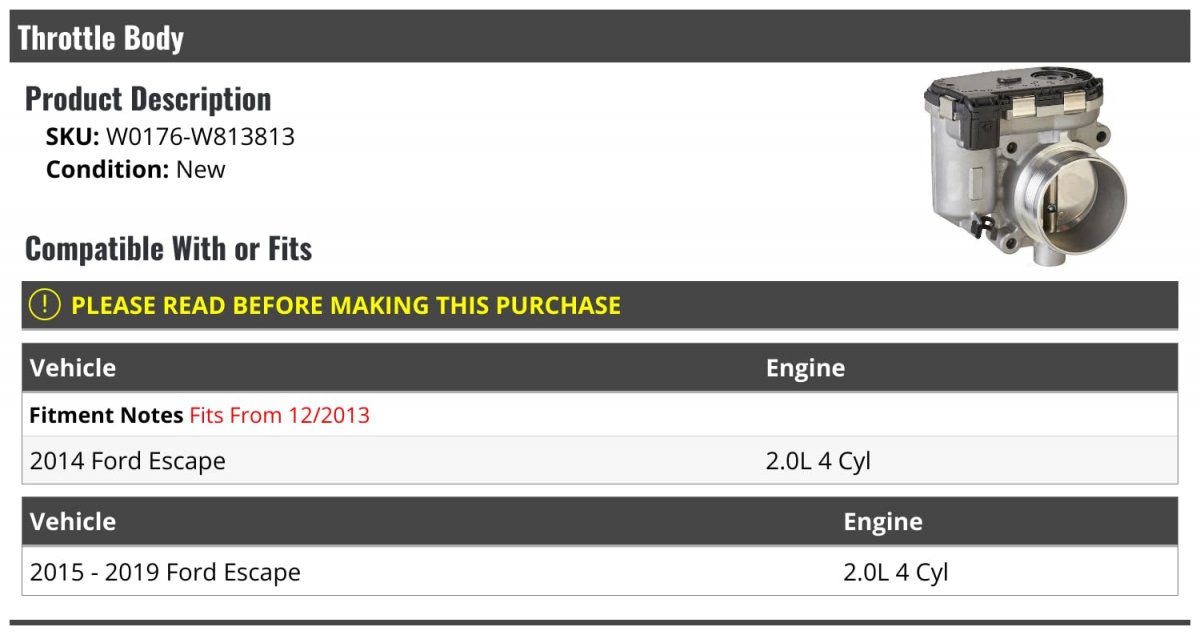Click the condition value New

pos(201,169)
